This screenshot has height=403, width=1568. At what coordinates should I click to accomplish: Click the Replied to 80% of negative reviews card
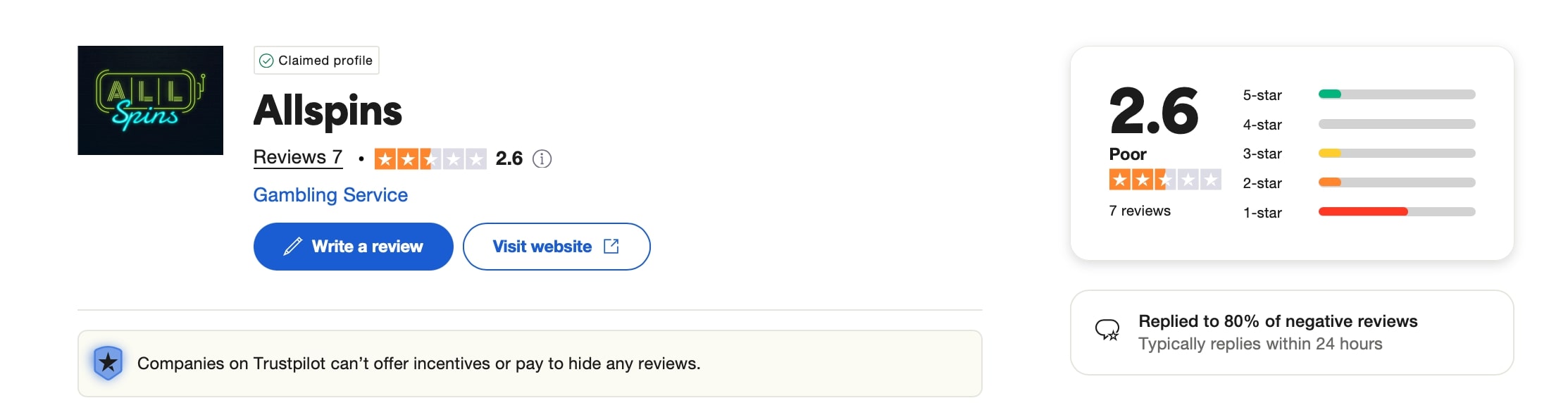tap(1292, 333)
